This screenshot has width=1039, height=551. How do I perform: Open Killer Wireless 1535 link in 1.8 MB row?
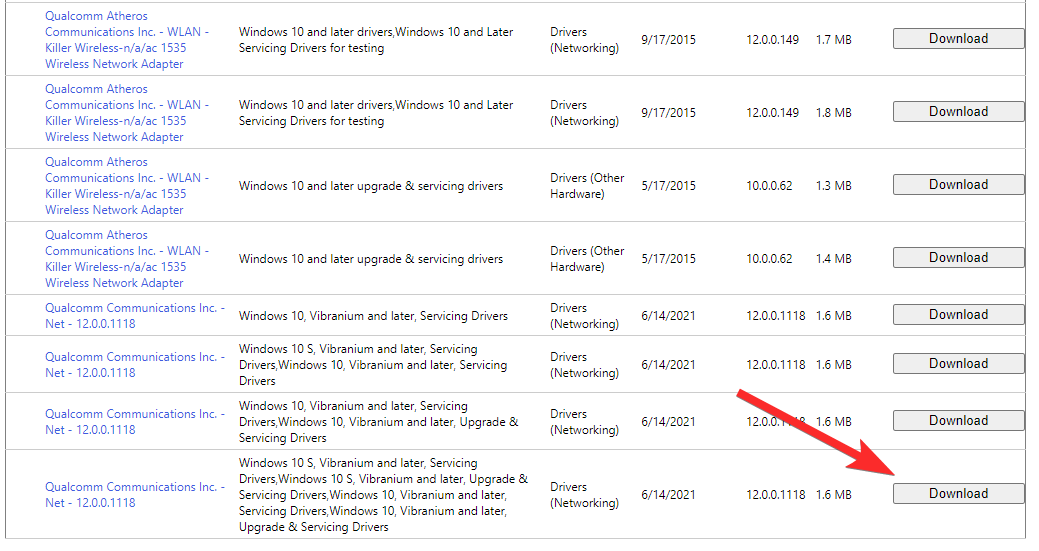(127, 113)
